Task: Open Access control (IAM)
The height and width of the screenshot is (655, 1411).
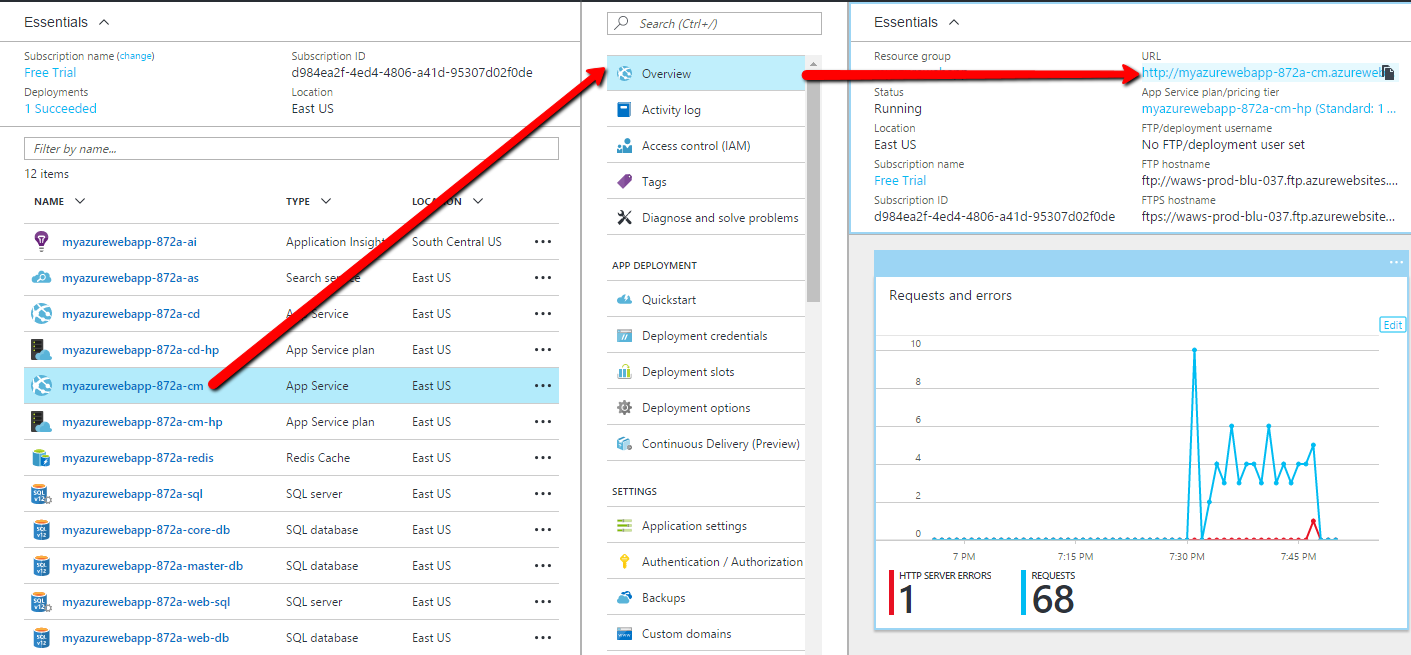Action: pyautogui.click(x=706, y=146)
